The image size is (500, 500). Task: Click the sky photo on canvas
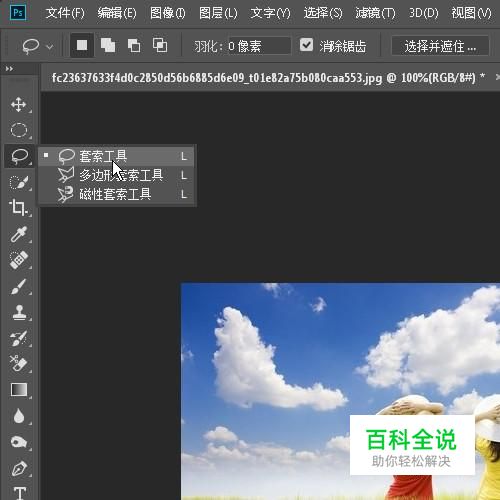point(340,391)
